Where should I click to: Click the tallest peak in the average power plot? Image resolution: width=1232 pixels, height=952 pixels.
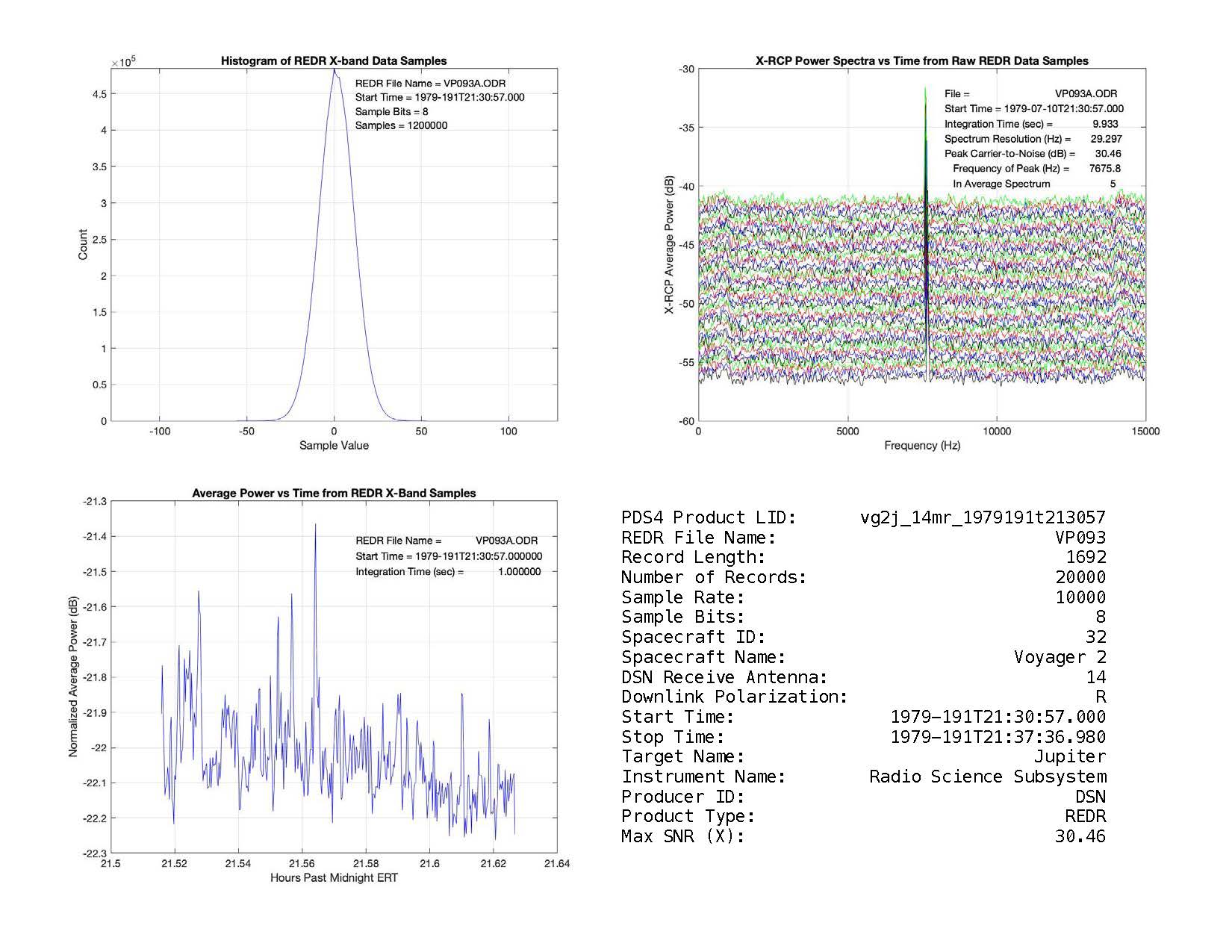click(315, 526)
